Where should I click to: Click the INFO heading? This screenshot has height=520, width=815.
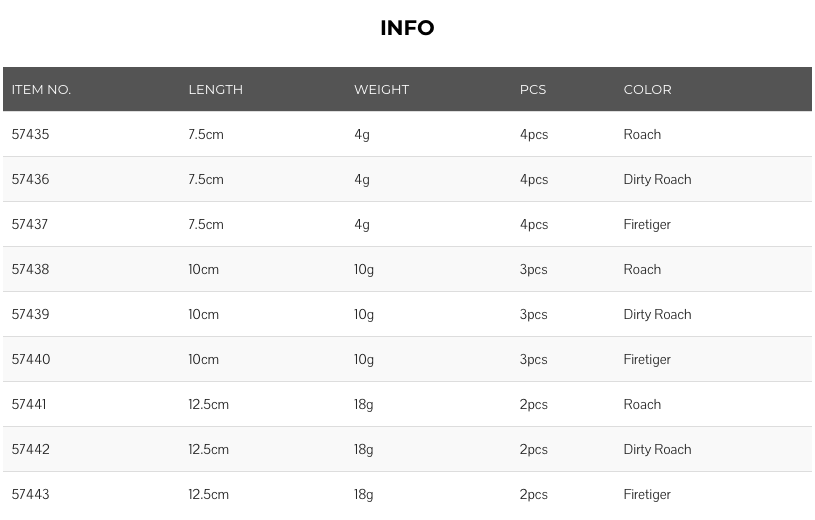pyautogui.click(x=407, y=28)
